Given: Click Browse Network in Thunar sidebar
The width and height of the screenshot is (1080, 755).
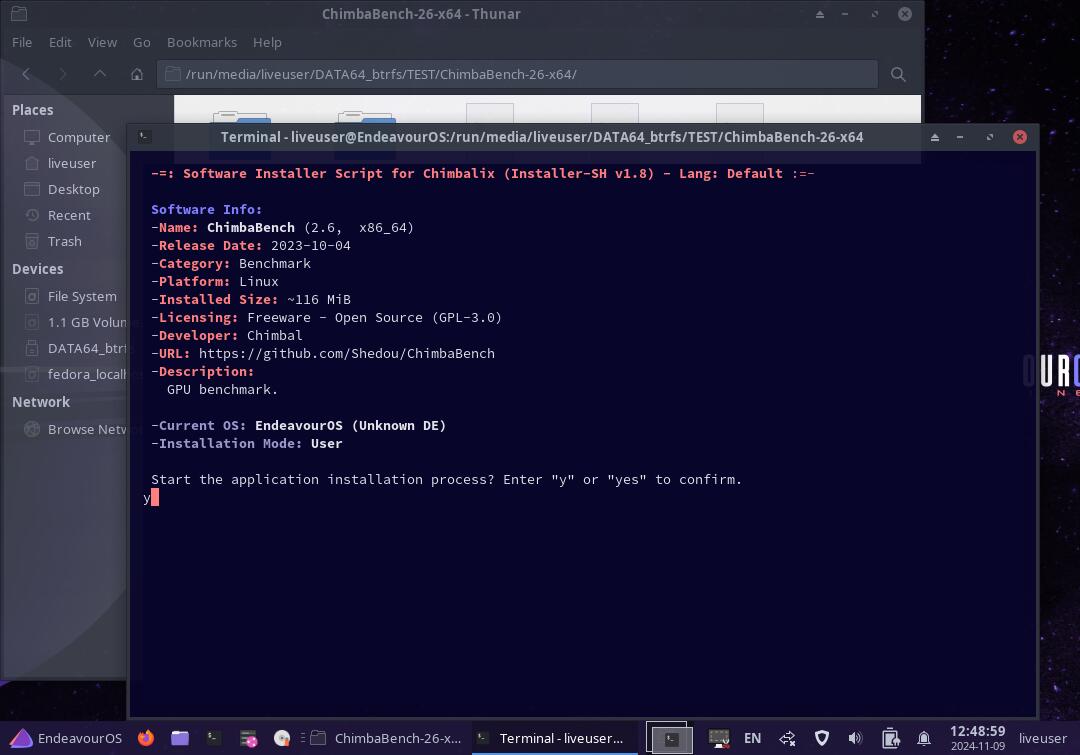Looking at the screenshot, I should (x=87, y=429).
